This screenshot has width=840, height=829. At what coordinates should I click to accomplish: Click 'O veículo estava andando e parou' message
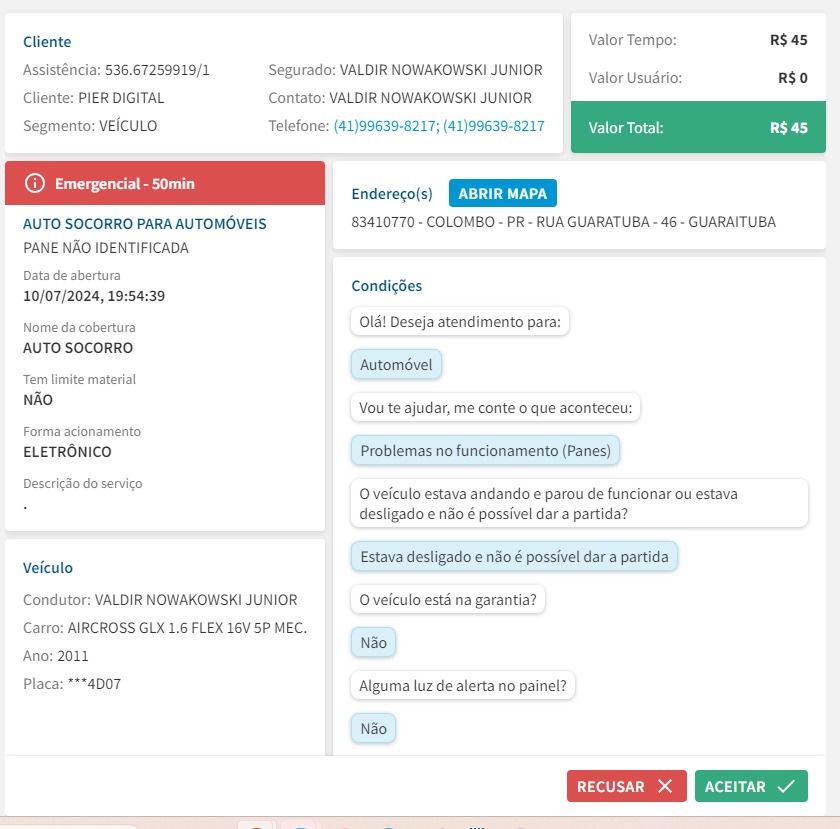coord(579,503)
